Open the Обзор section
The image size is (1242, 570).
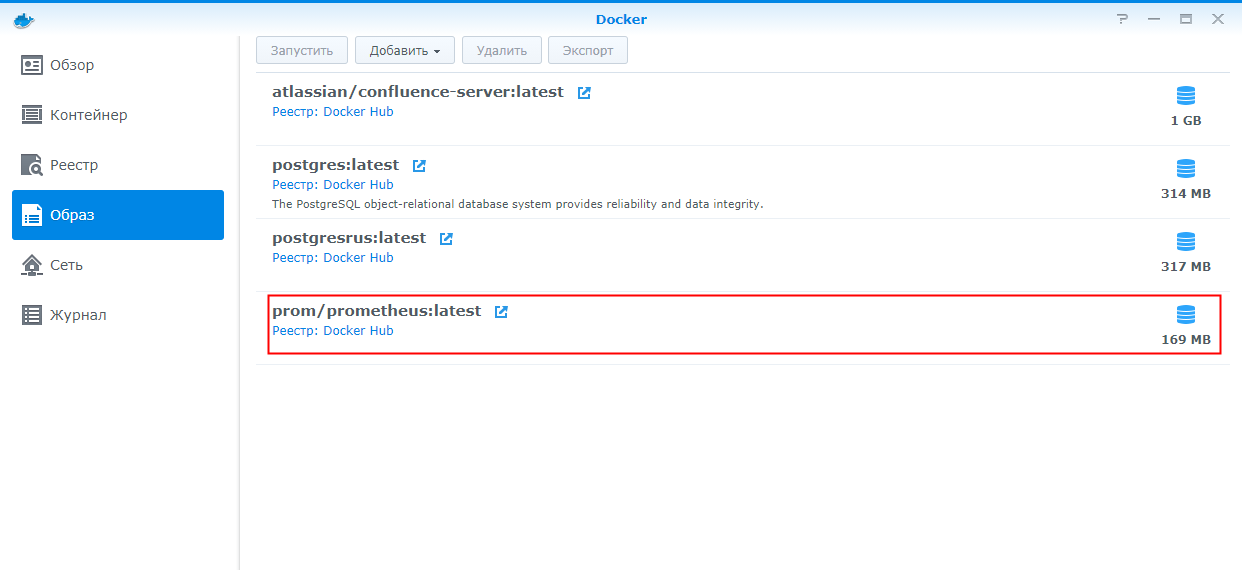tap(72, 65)
